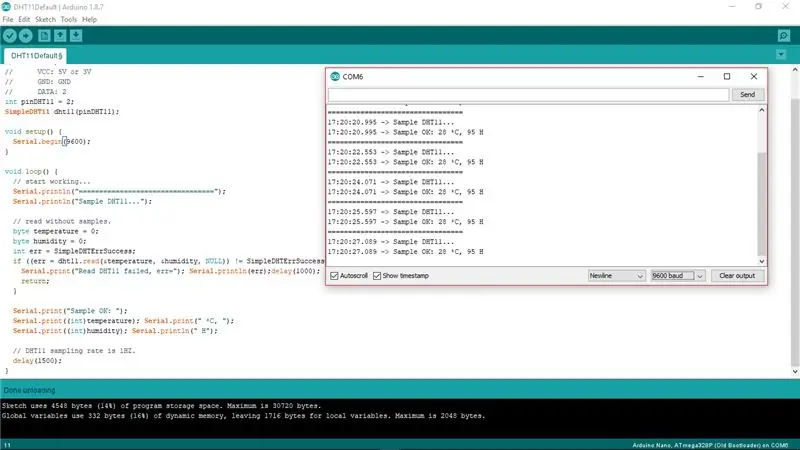Viewport: 800px width, 450px height.
Task: Click the line number indicator in status bar
Action: (7, 445)
